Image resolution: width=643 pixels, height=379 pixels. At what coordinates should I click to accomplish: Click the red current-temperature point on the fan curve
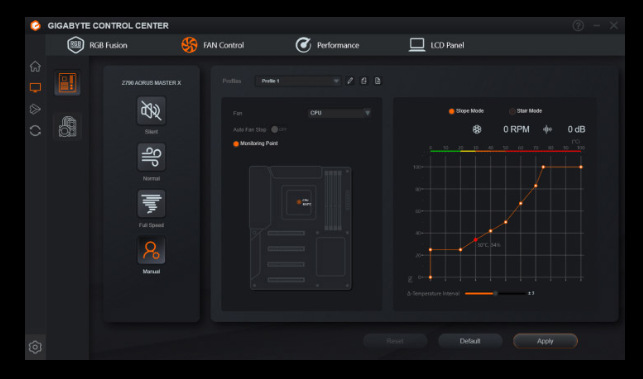(x=476, y=240)
